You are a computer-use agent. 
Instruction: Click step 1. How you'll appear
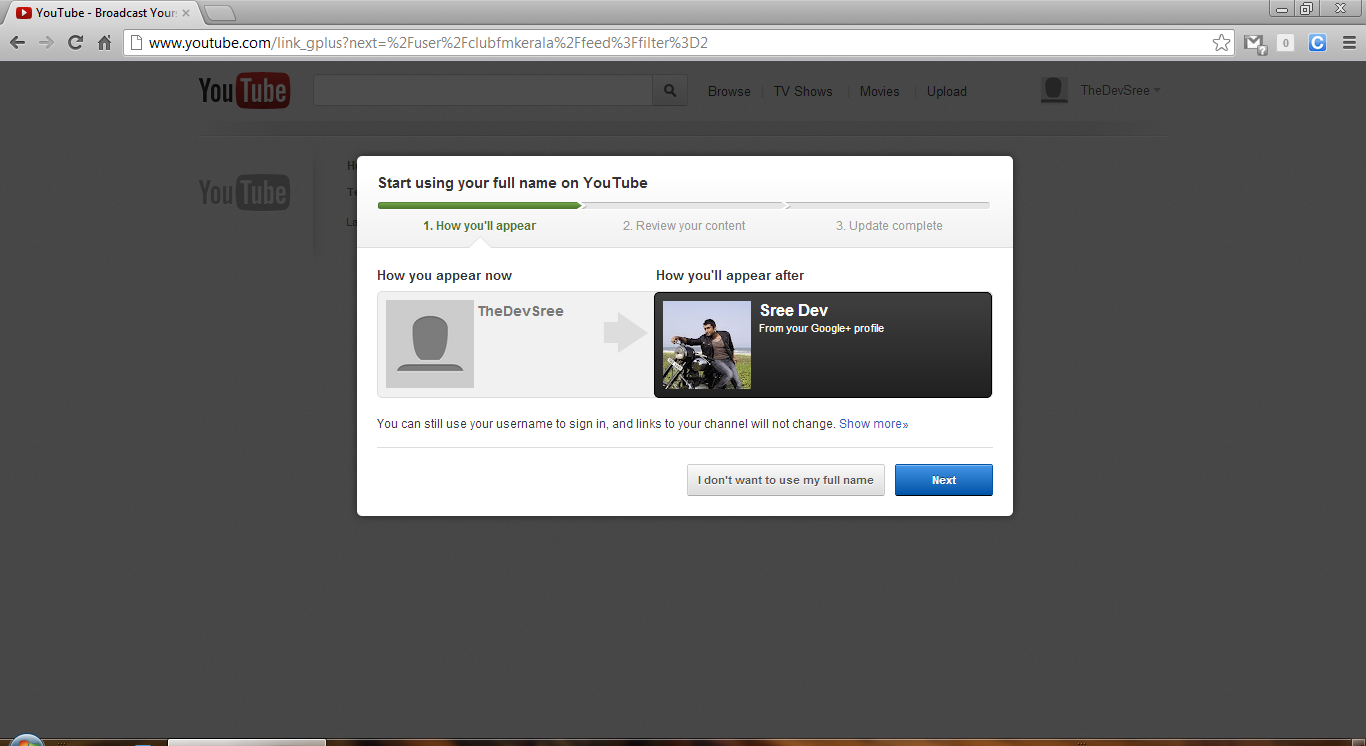tap(480, 226)
